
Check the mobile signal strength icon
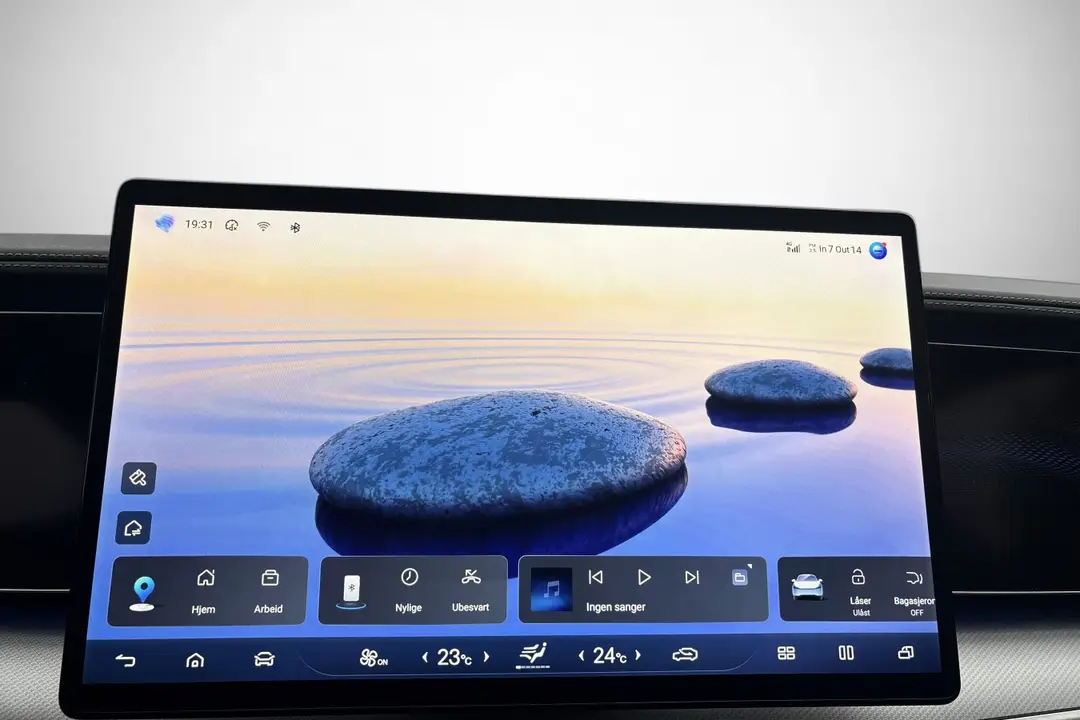point(793,247)
